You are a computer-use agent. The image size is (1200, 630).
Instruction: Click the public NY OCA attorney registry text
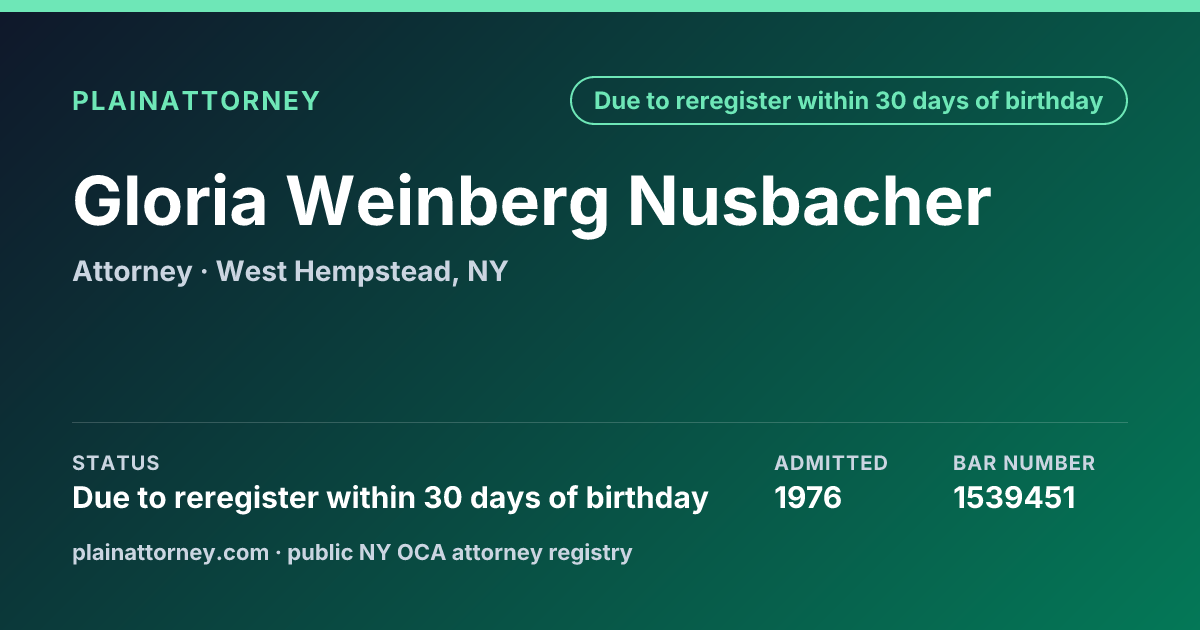[460, 553]
